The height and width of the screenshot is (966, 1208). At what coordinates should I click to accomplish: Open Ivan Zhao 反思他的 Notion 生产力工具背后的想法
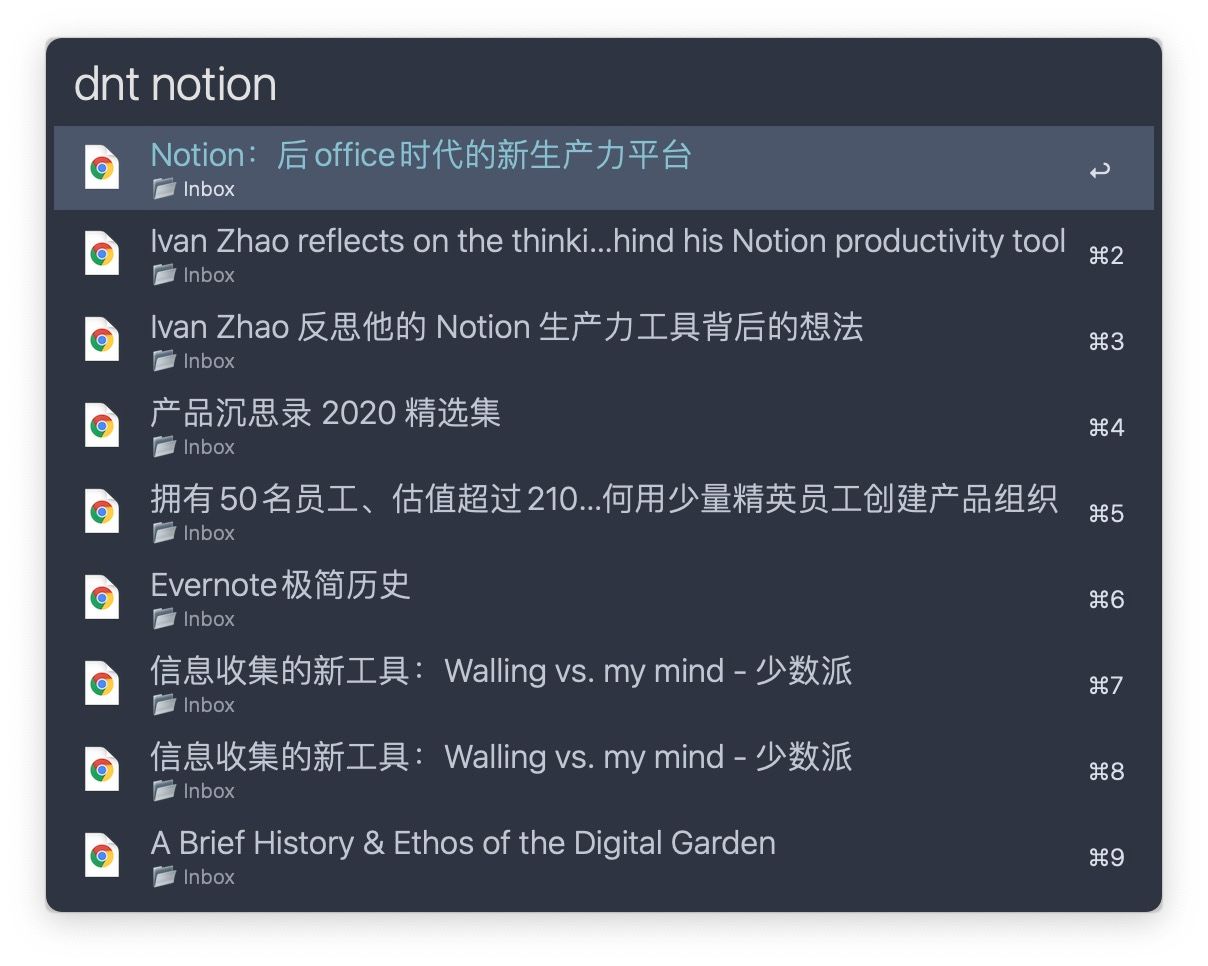pyautogui.click(x=604, y=340)
